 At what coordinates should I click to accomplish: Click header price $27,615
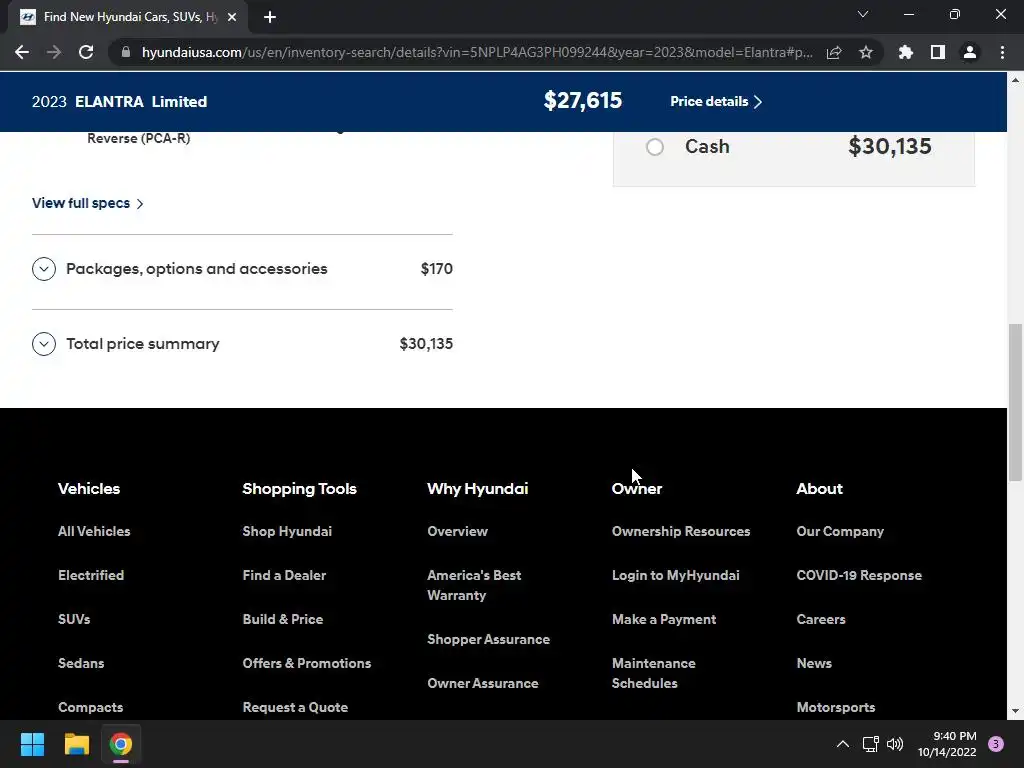[583, 101]
